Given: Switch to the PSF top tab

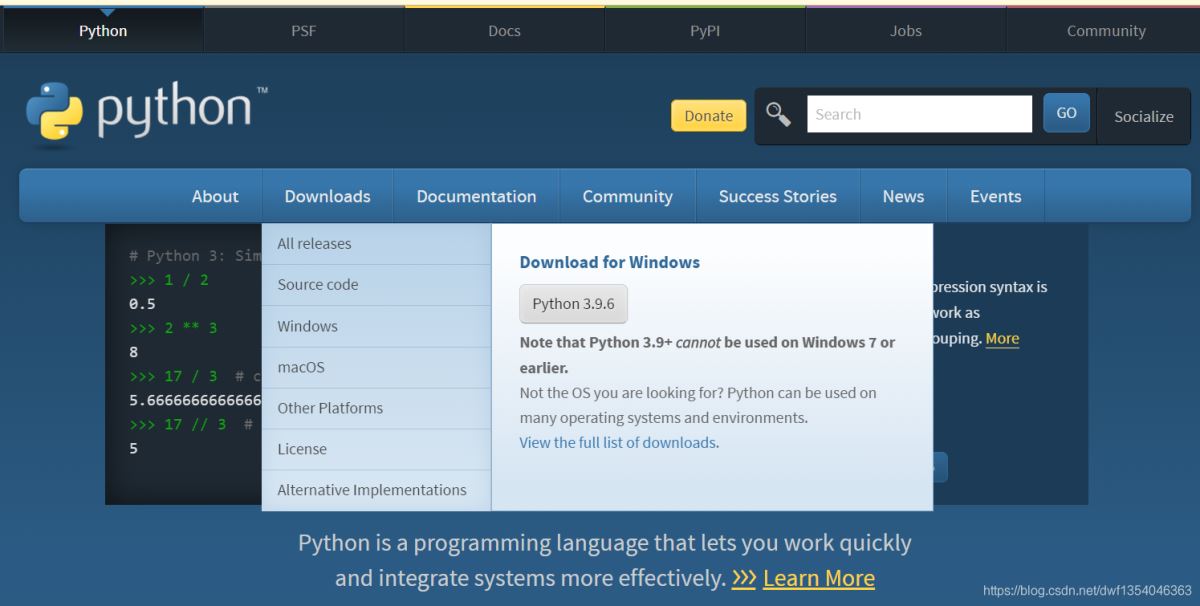Looking at the screenshot, I should coord(303,31).
